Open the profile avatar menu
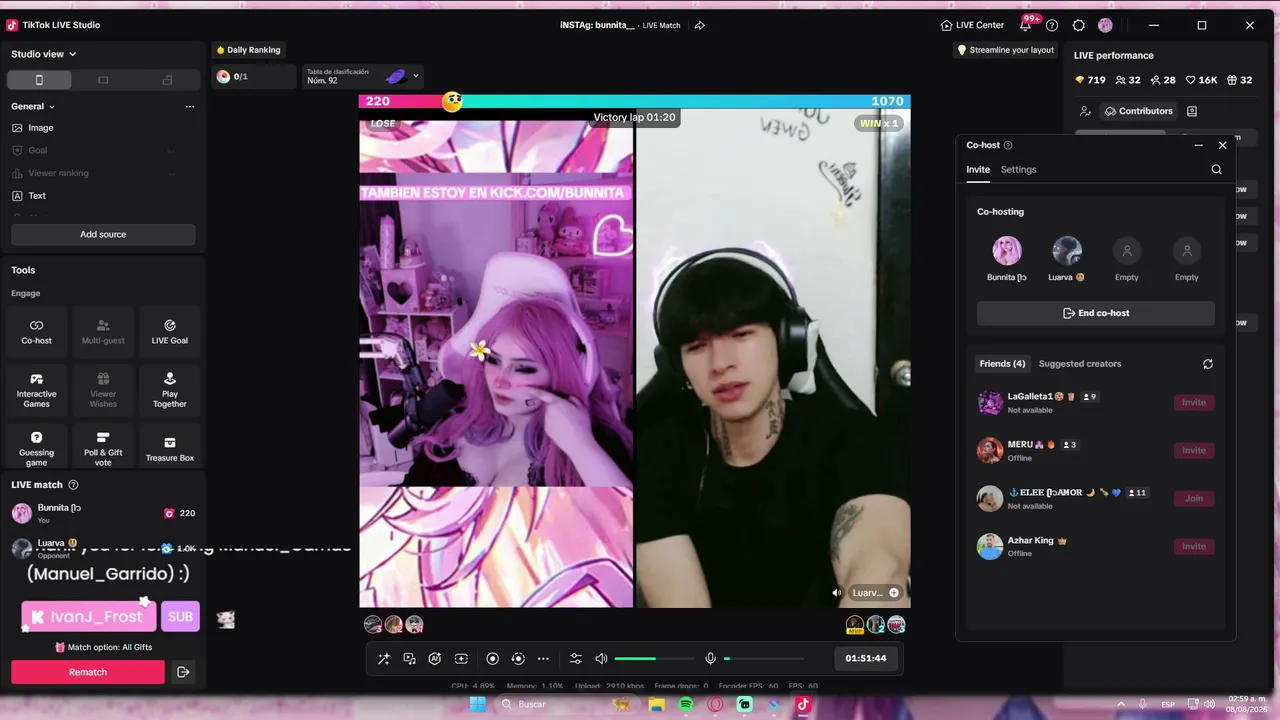The image size is (1280, 720). (1105, 25)
